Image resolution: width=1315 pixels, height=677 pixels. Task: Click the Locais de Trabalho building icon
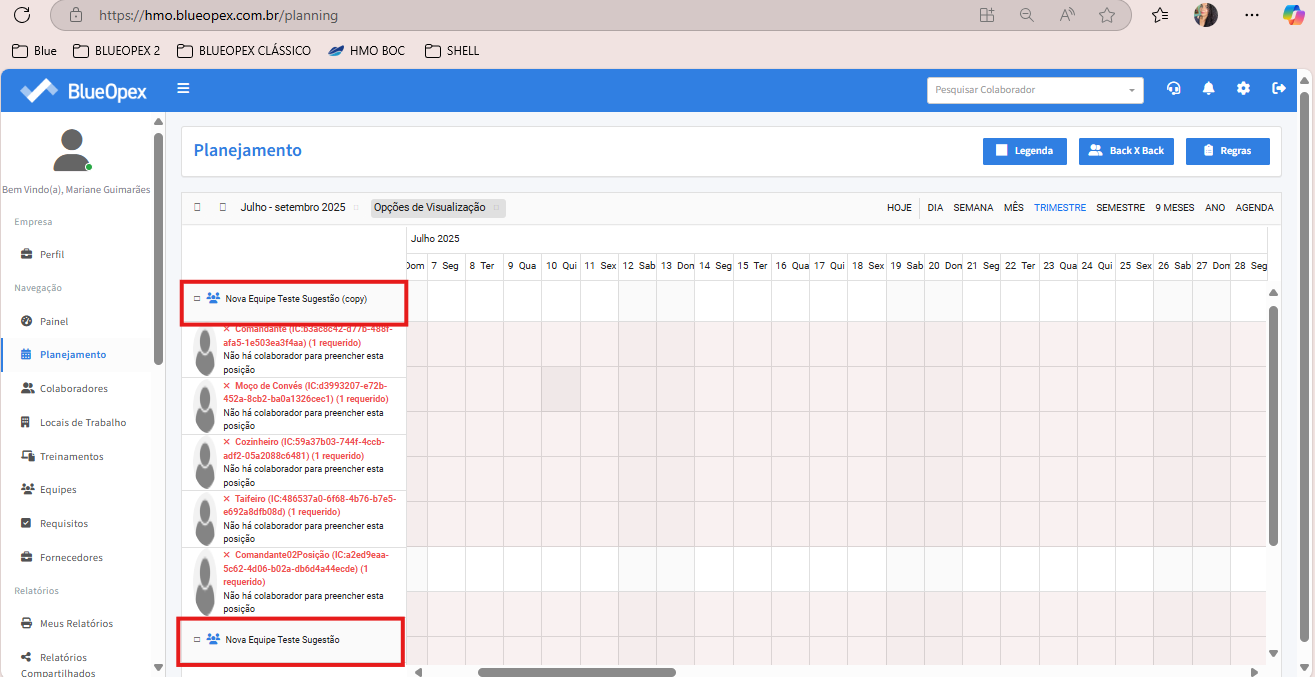tap(27, 422)
